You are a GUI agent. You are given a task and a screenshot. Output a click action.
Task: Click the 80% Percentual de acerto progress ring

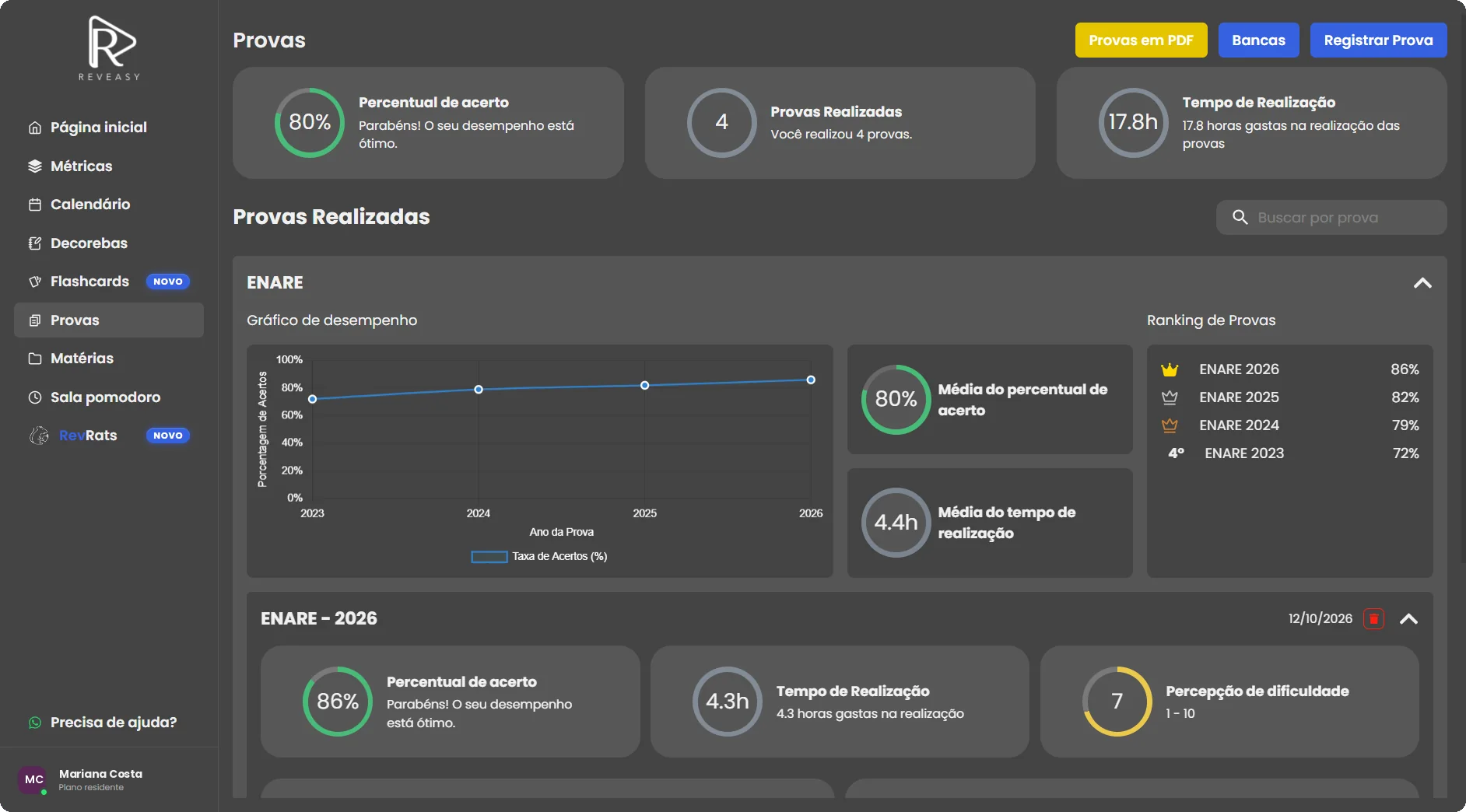[x=310, y=123]
